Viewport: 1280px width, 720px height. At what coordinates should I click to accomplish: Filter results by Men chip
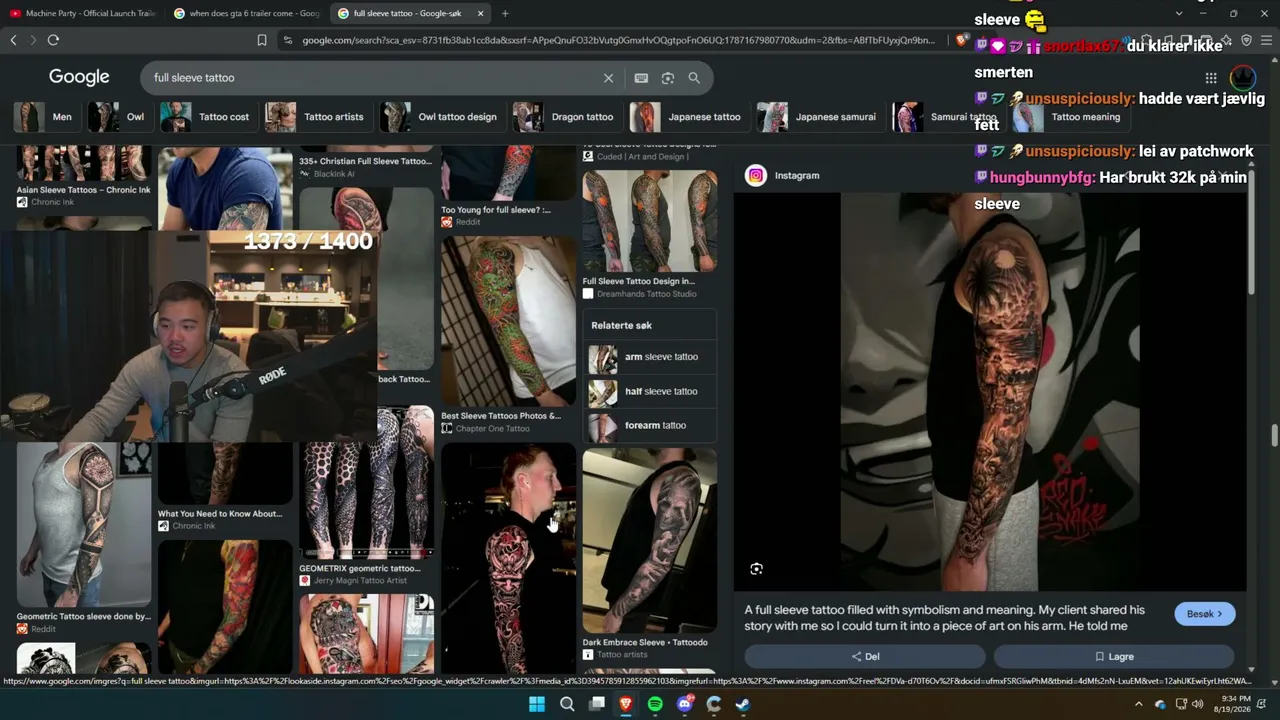(45, 117)
